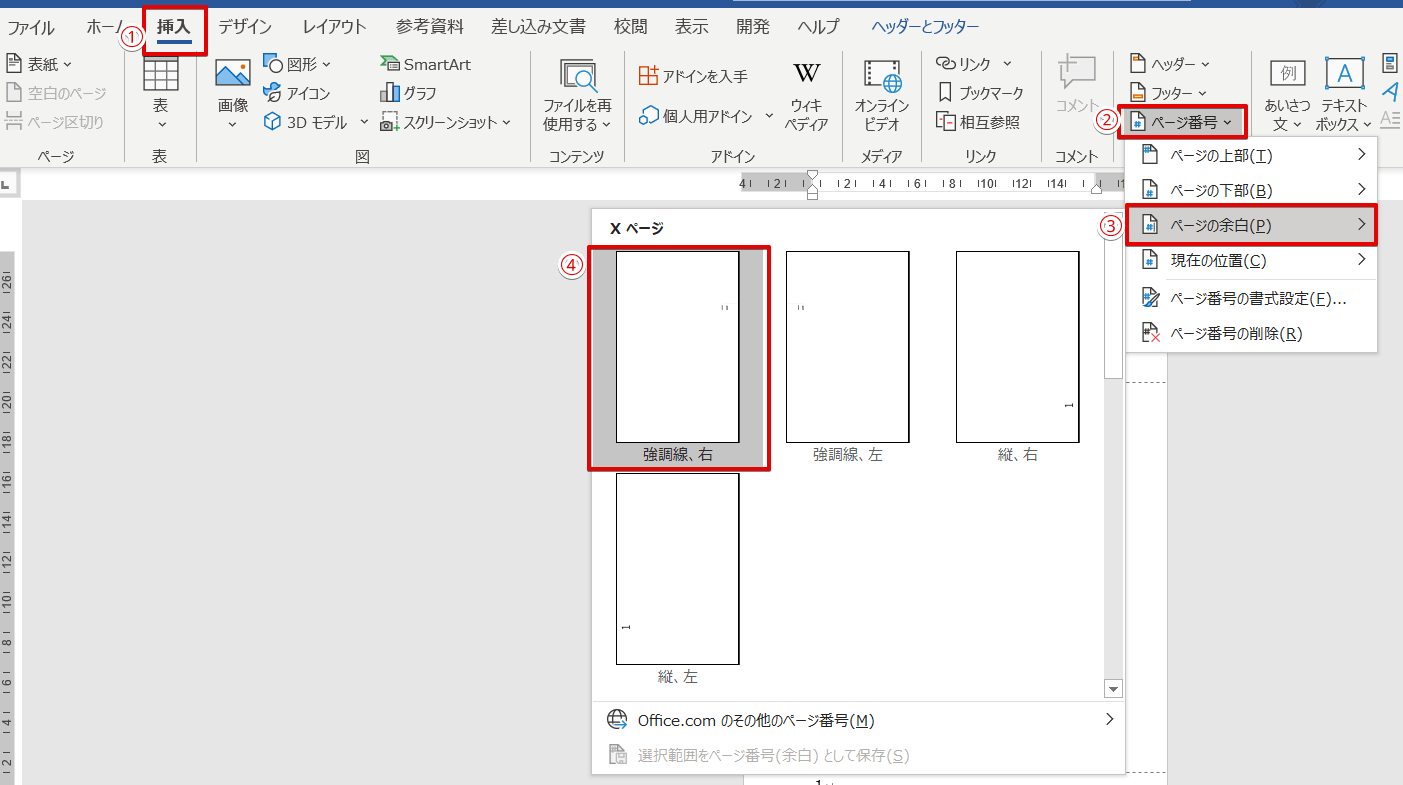Switch to the 参考資料 ribbon tab
Viewport: 1403px width, 785px height.
pos(430,27)
